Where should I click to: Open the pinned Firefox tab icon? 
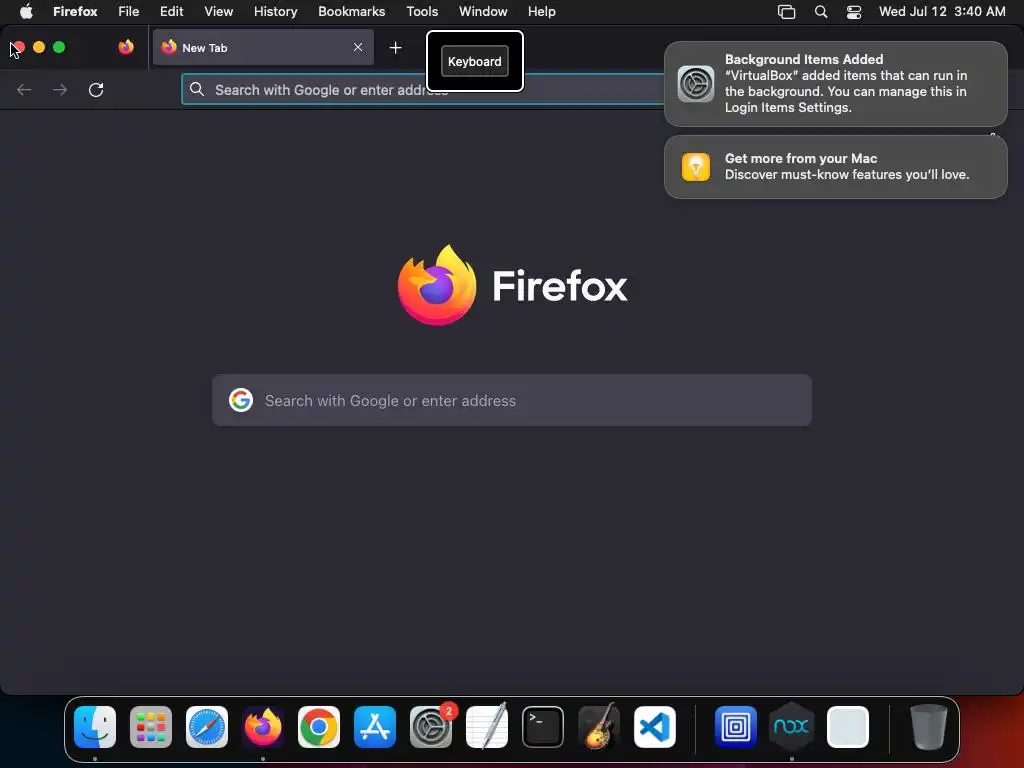[x=126, y=47]
